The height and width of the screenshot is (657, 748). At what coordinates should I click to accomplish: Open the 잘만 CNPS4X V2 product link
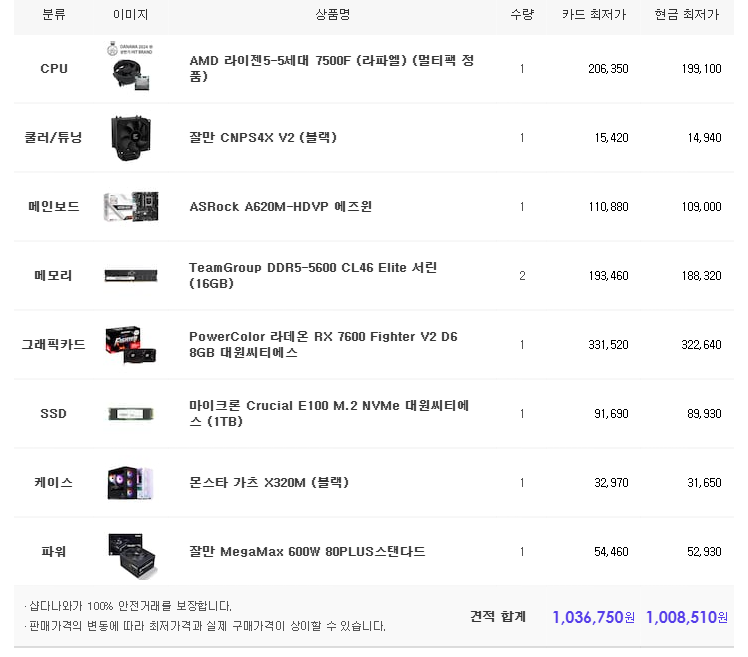click(x=263, y=138)
